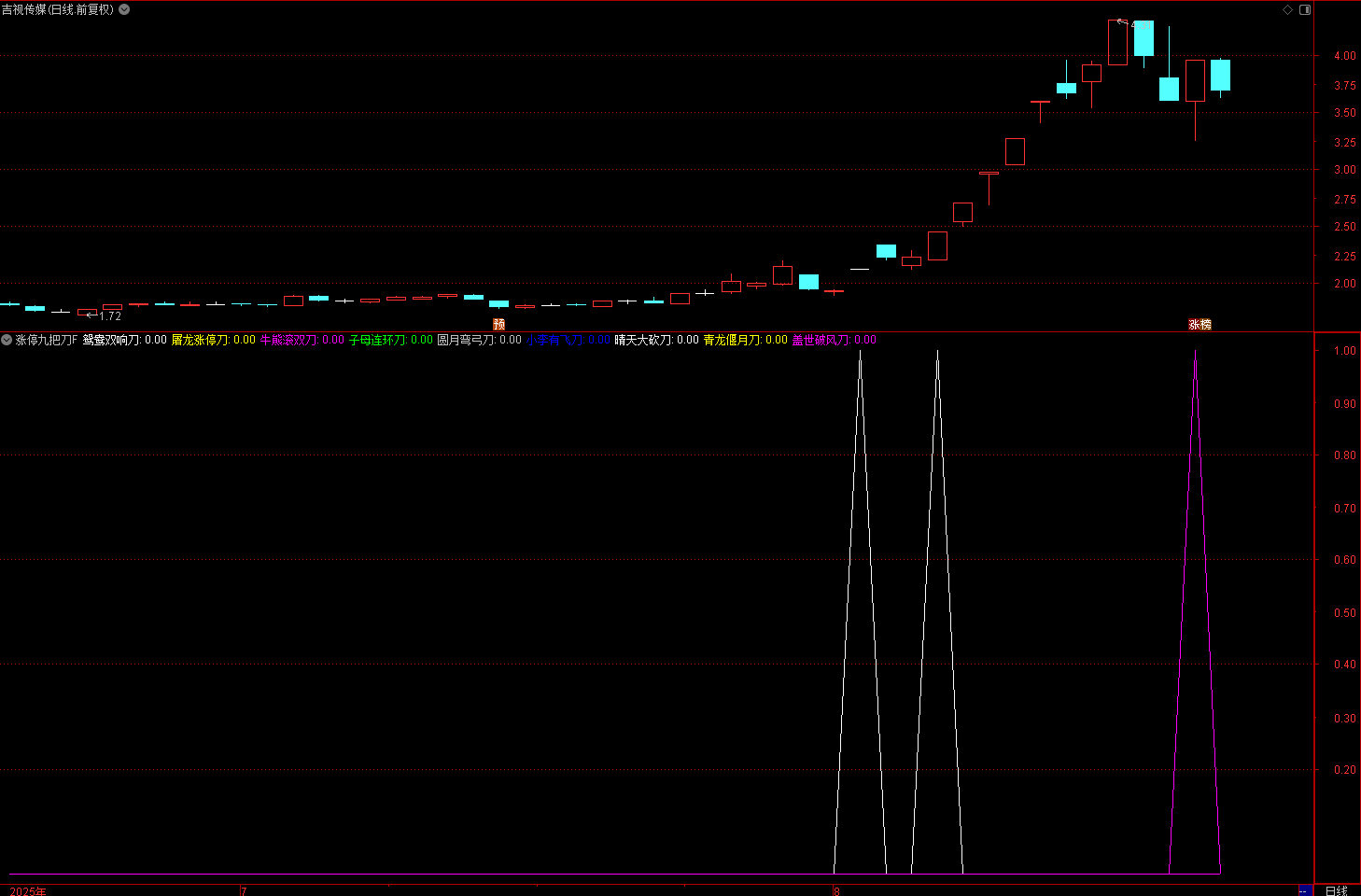
Task: Click the 日线 period button at bottom-right
Action: [x=1337, y=890]
